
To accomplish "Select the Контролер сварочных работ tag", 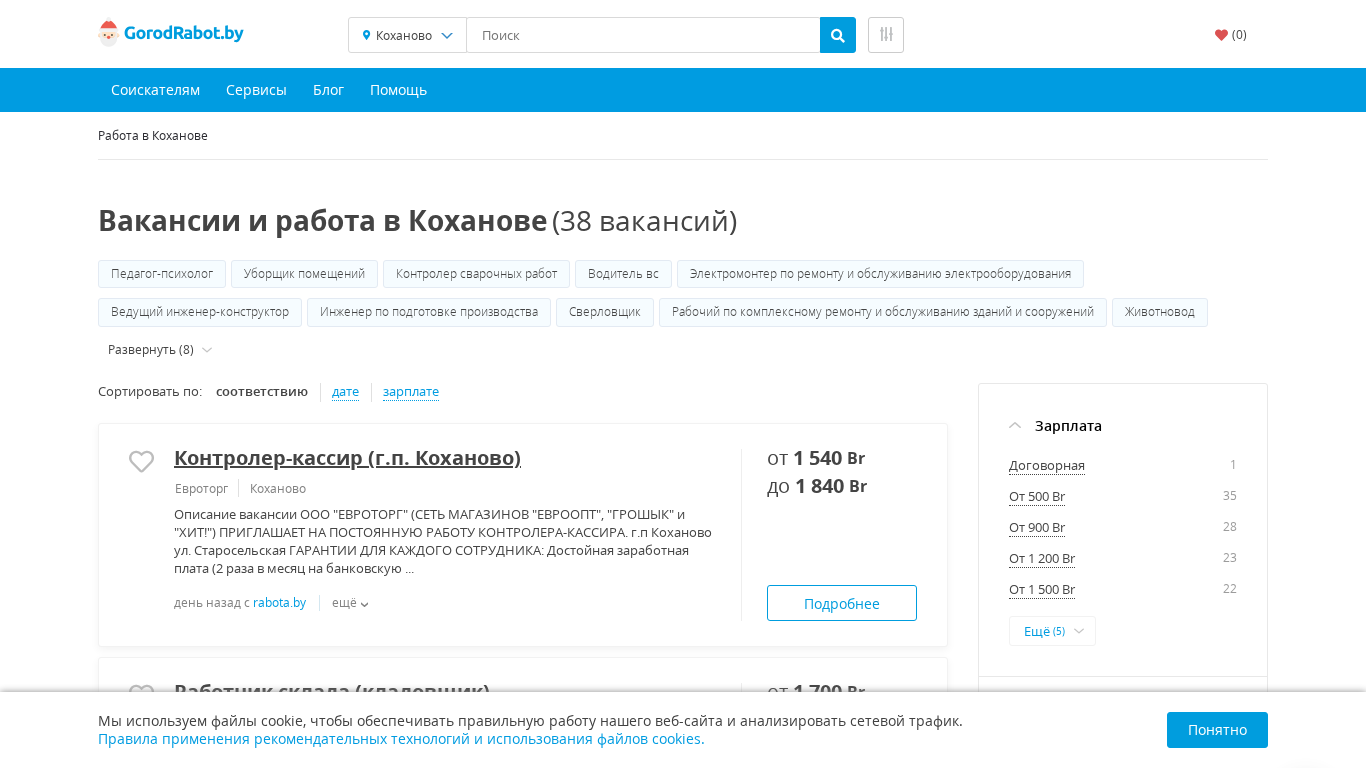I will click(x=476, y=274).
